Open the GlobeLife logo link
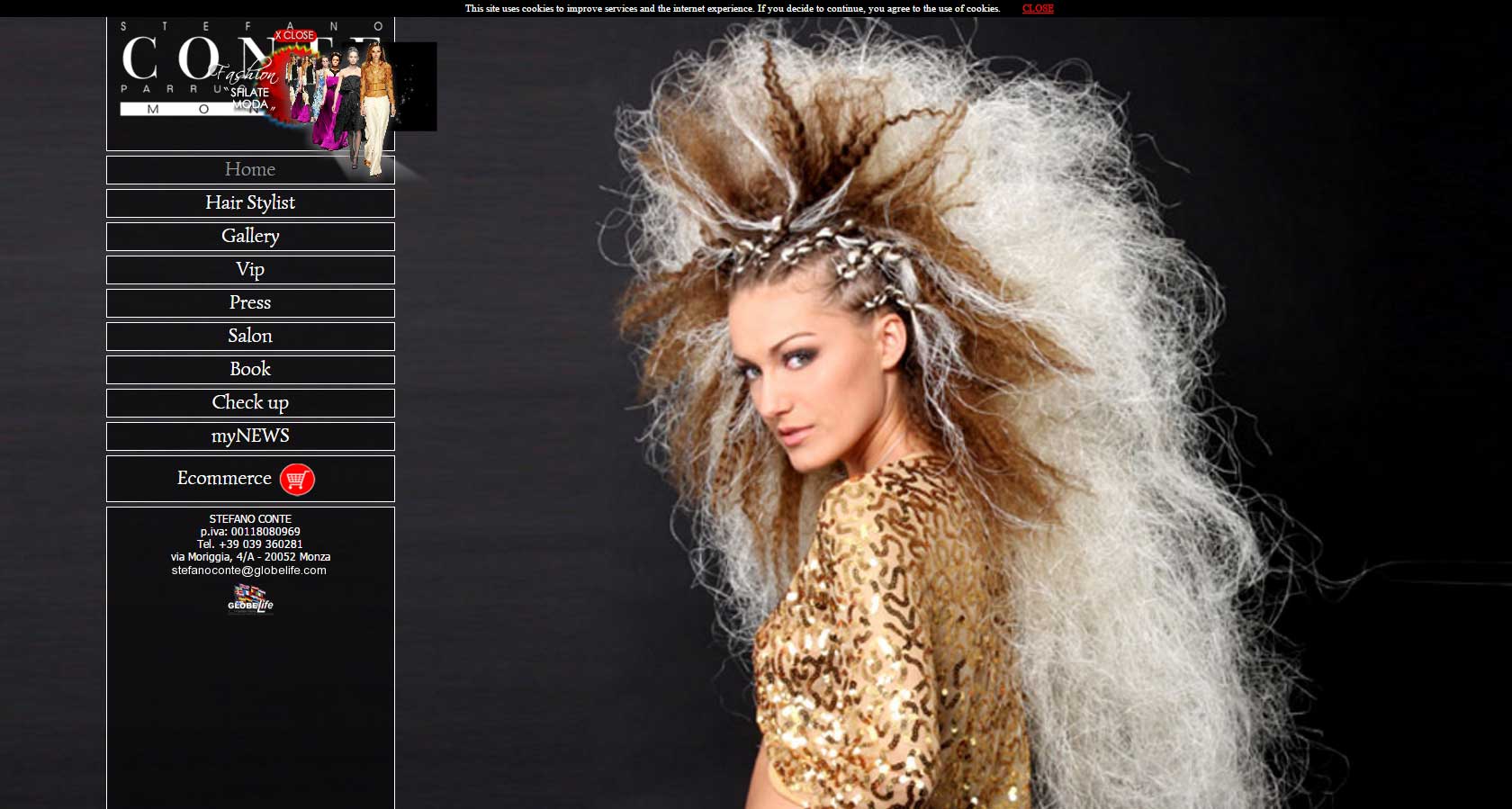The width and height of the screenshot is (1512, 809). (x=250, y=598)
